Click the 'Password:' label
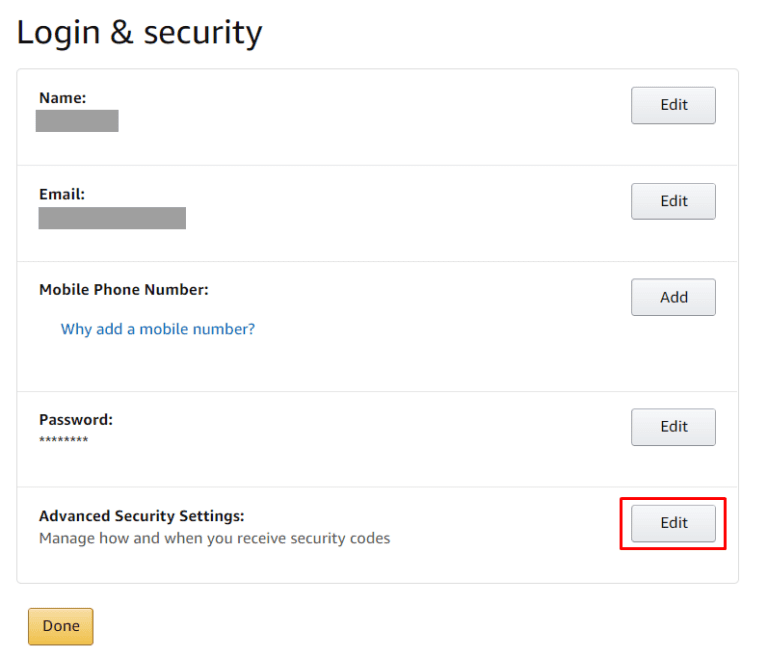 (x=76, y=420)
